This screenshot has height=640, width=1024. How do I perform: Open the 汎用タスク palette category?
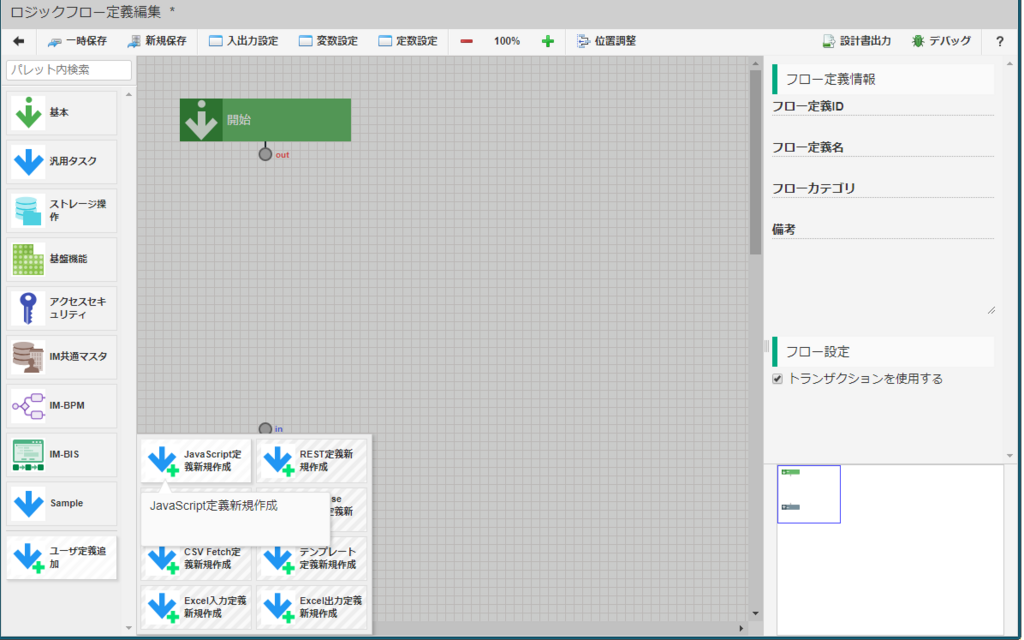pyautogui.click(x=62, y=161)
